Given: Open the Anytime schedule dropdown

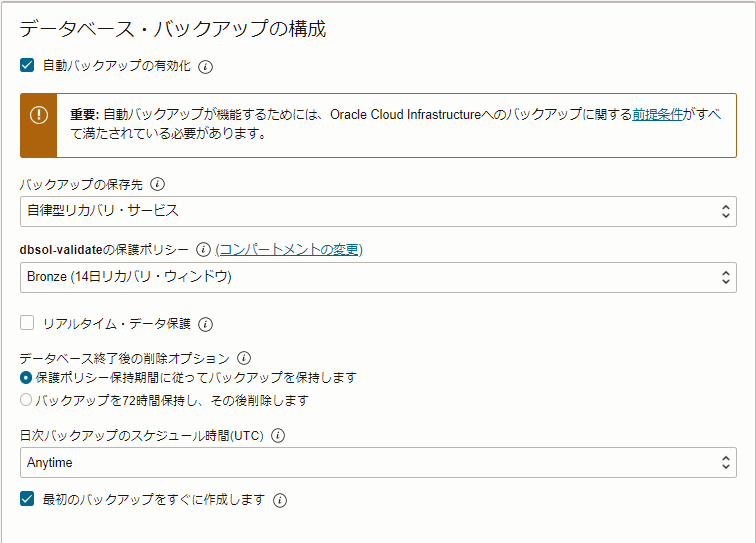Looking at the screenshot, I should point(378,463).
